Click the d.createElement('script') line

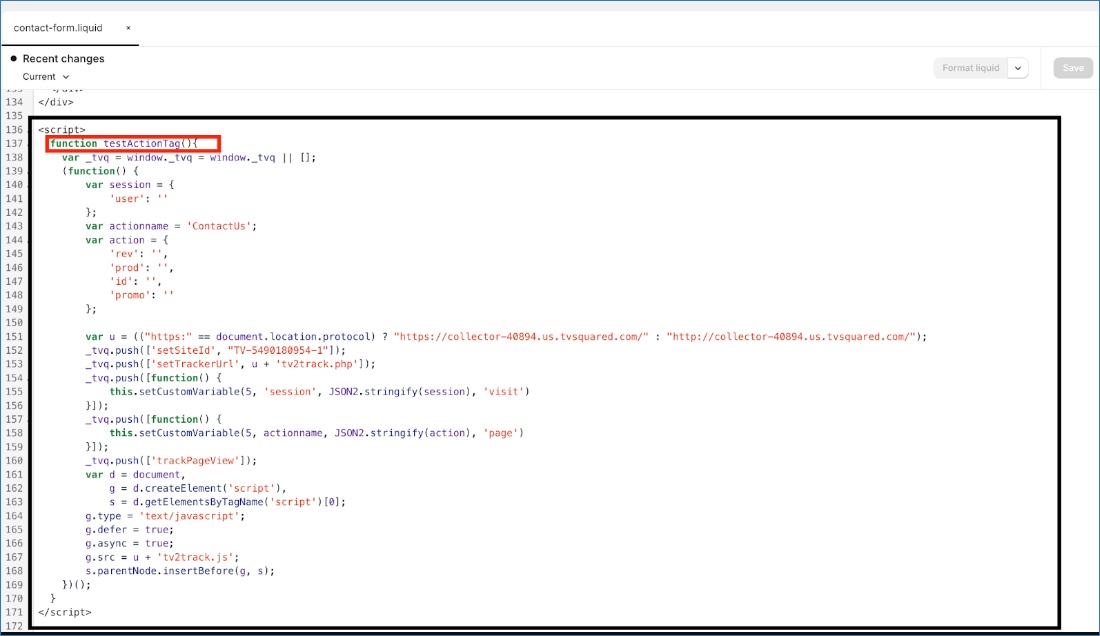pos(198,488)
